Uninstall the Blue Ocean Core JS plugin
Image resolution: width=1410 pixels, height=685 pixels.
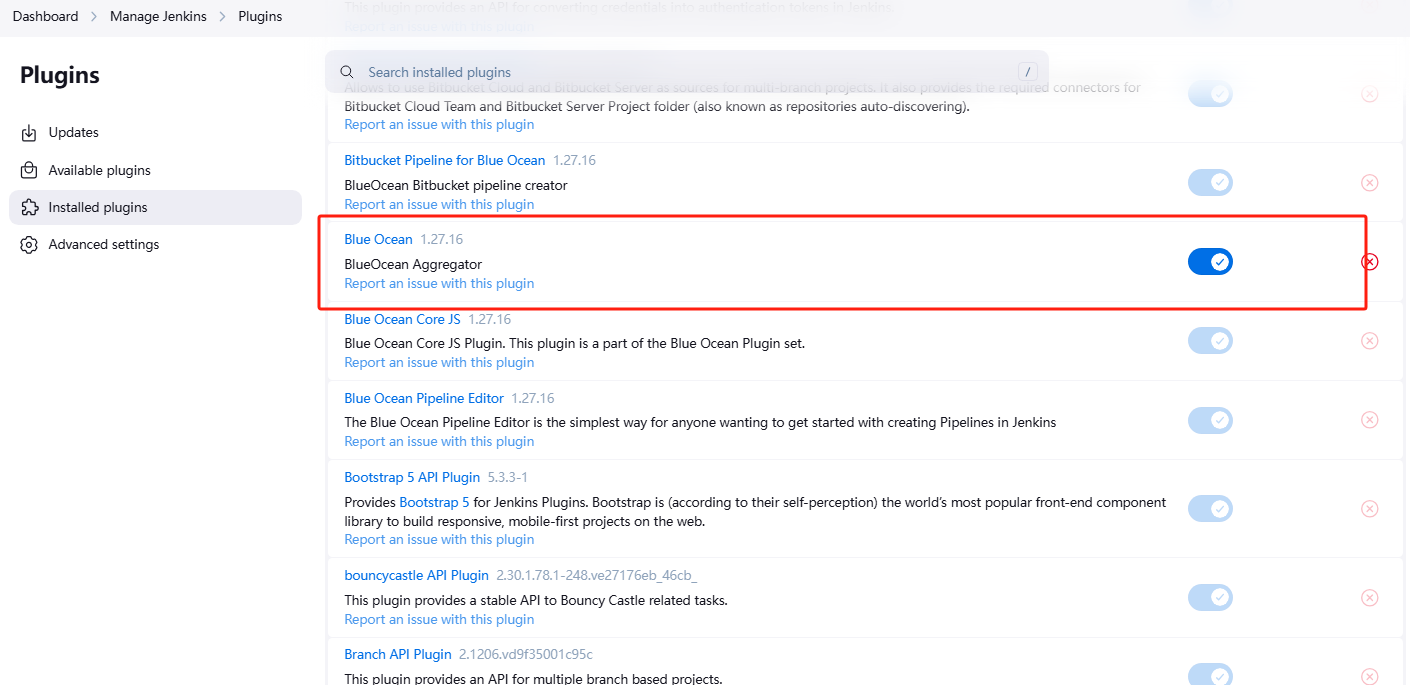[x=1370, y=341]
